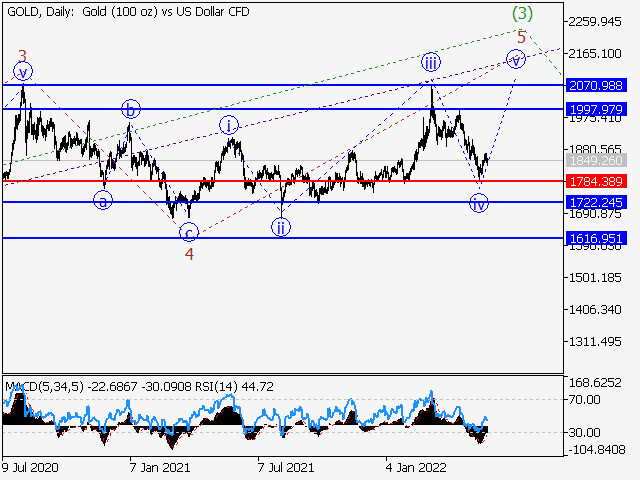The image size is (640, 480).
Task: Select the circled c wave label
Action: pos(189,233)
